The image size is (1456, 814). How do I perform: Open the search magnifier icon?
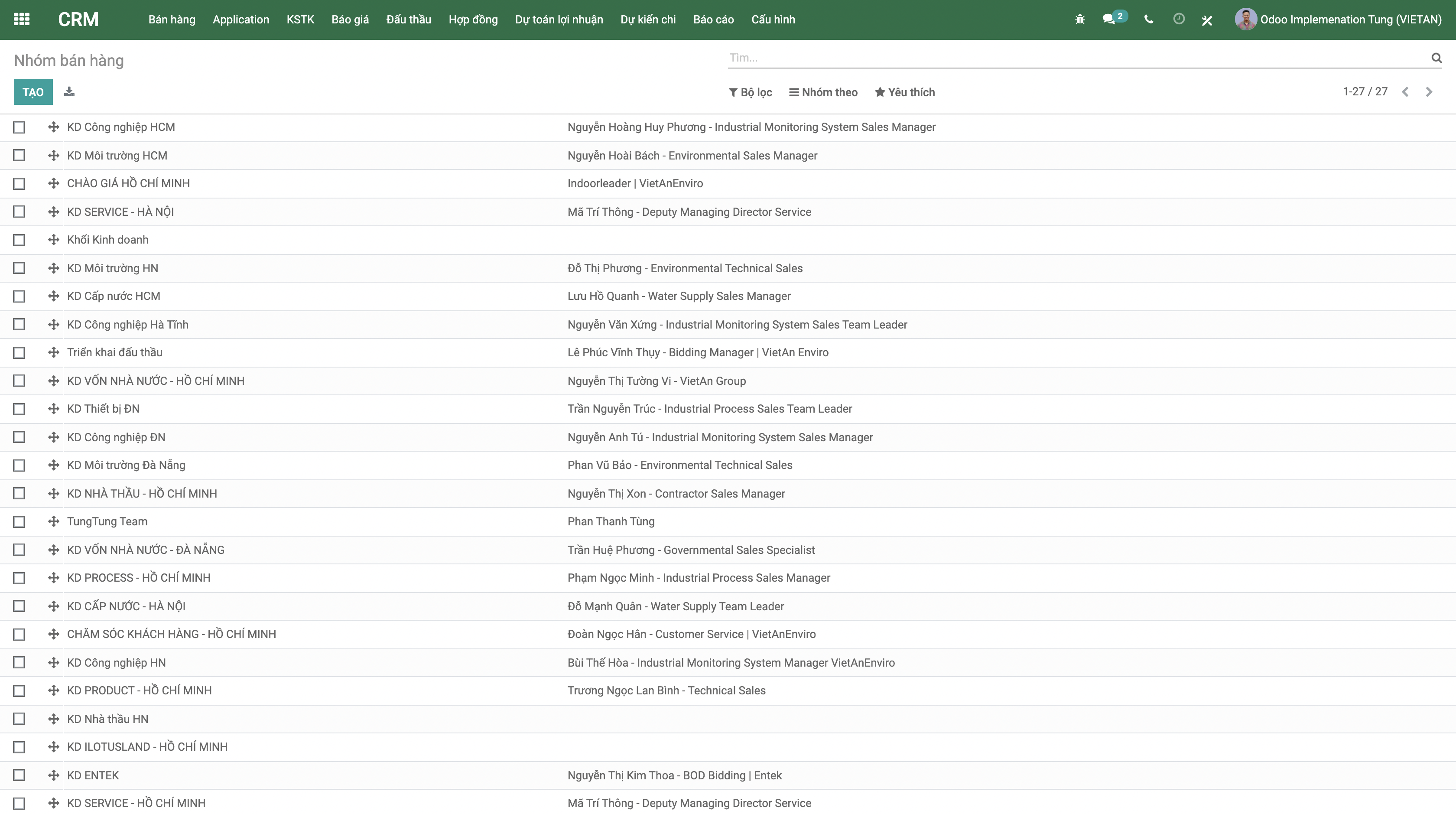click(1437, 58)
